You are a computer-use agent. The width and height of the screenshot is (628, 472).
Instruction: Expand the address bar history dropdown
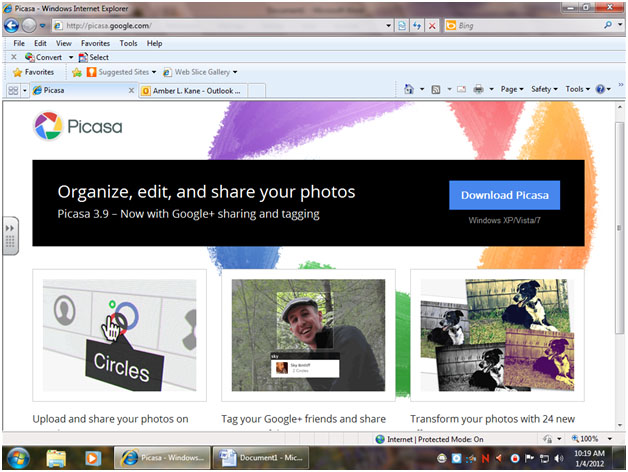pos(388,26)
